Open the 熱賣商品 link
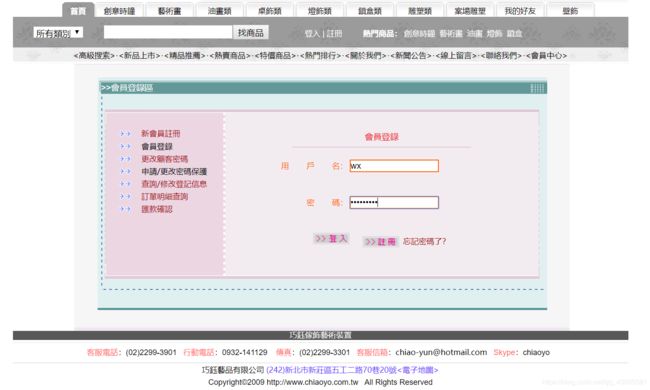The width and height of the screenshot is (650, 390). pos(230,56)
